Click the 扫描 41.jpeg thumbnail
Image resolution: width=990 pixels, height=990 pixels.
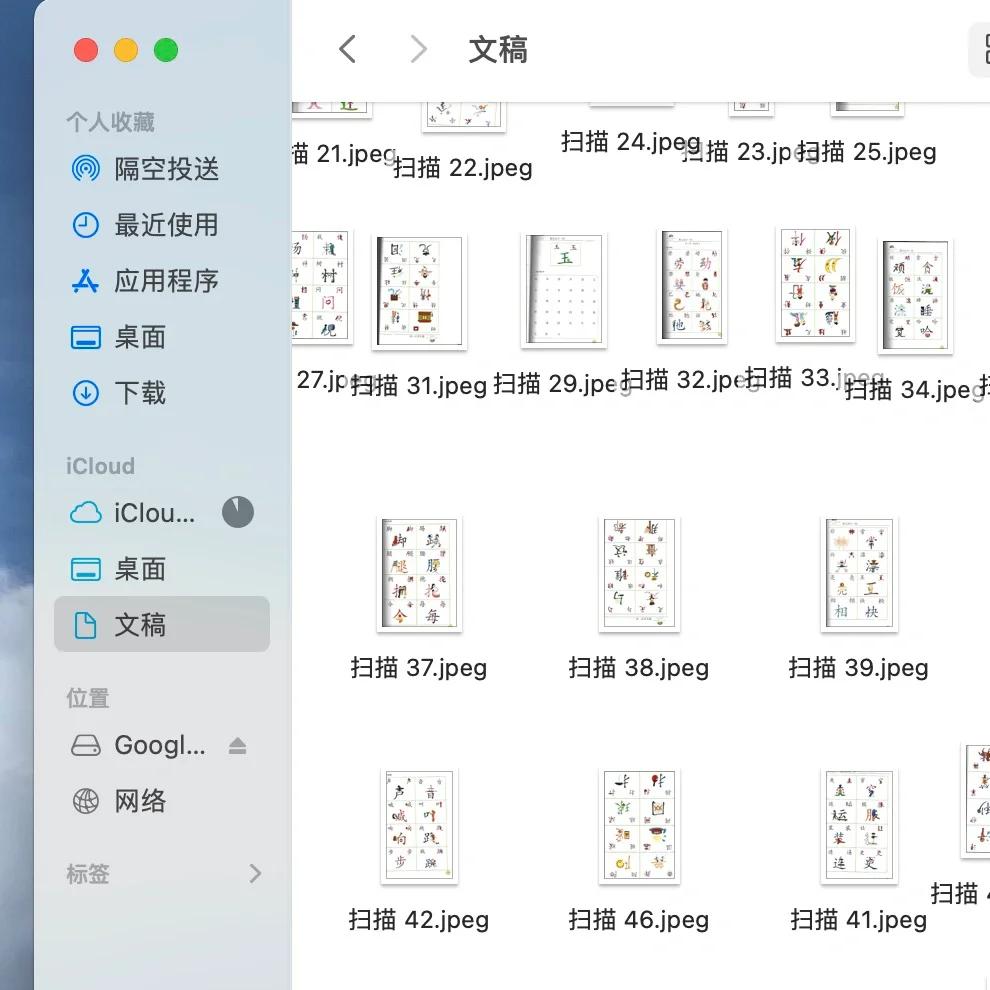tap(858, 826)
